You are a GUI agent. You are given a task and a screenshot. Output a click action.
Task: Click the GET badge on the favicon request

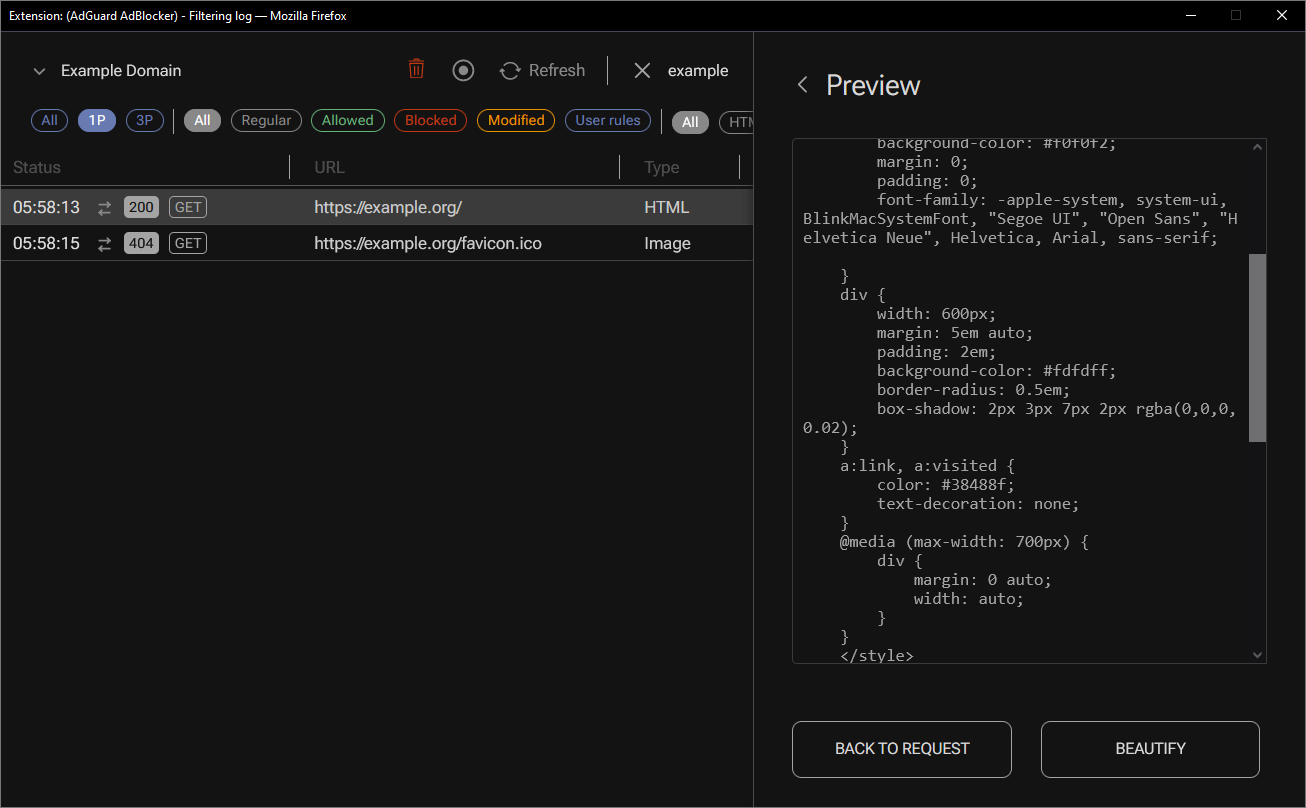(x=187, y=243)
